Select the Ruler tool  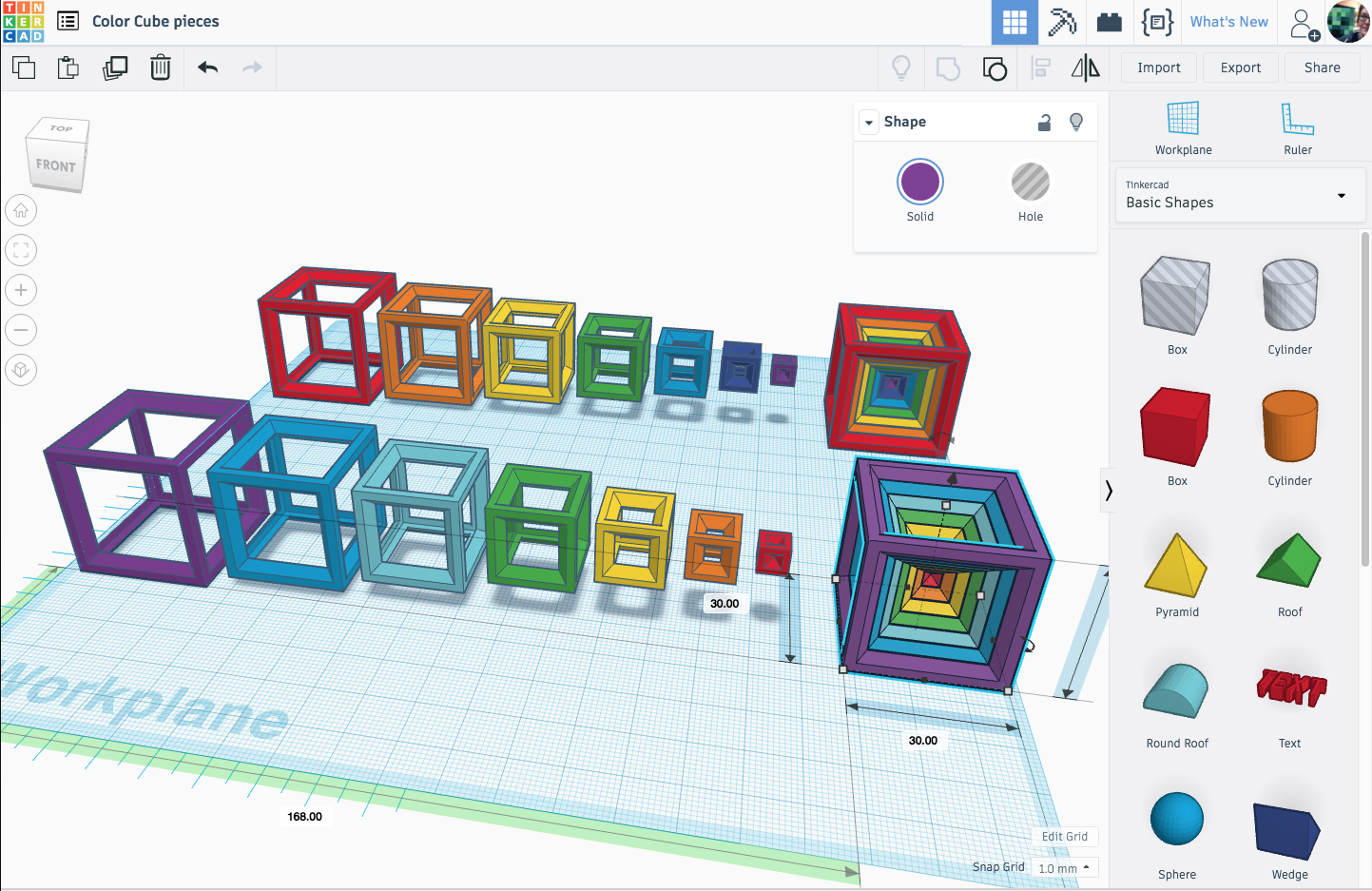point(1298,128)
